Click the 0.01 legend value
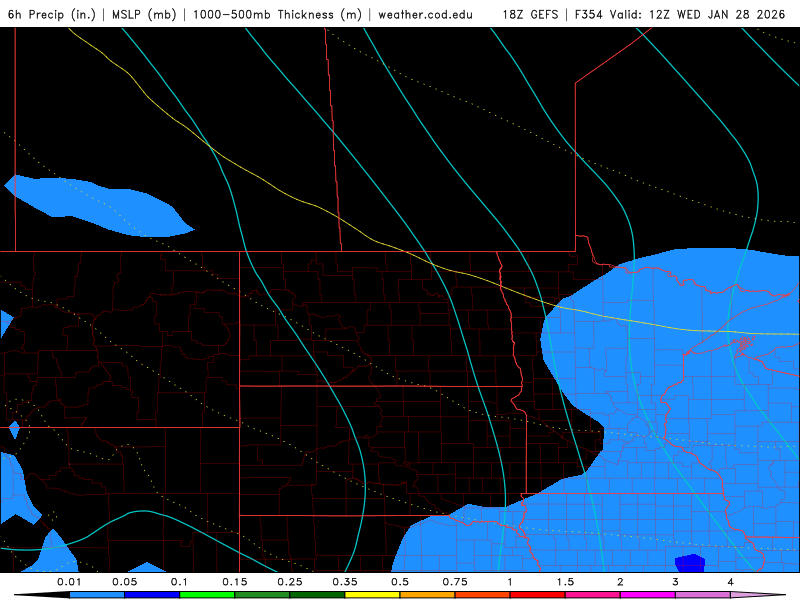The width and height of the screenshot is (800, 600). [69, 582]
